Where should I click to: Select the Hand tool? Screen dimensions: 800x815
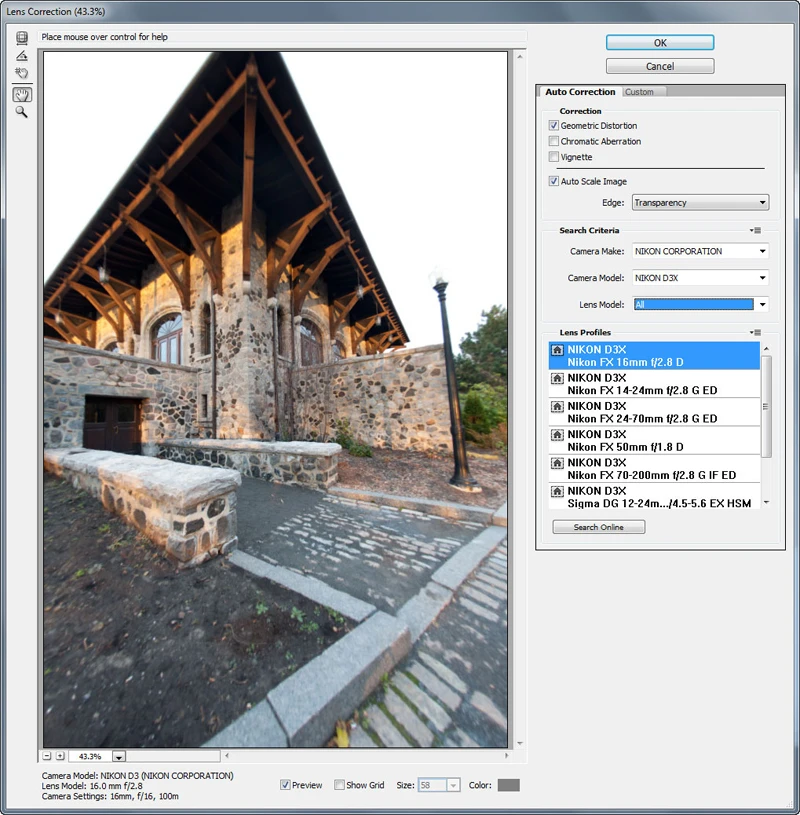[x=22, y=95]
